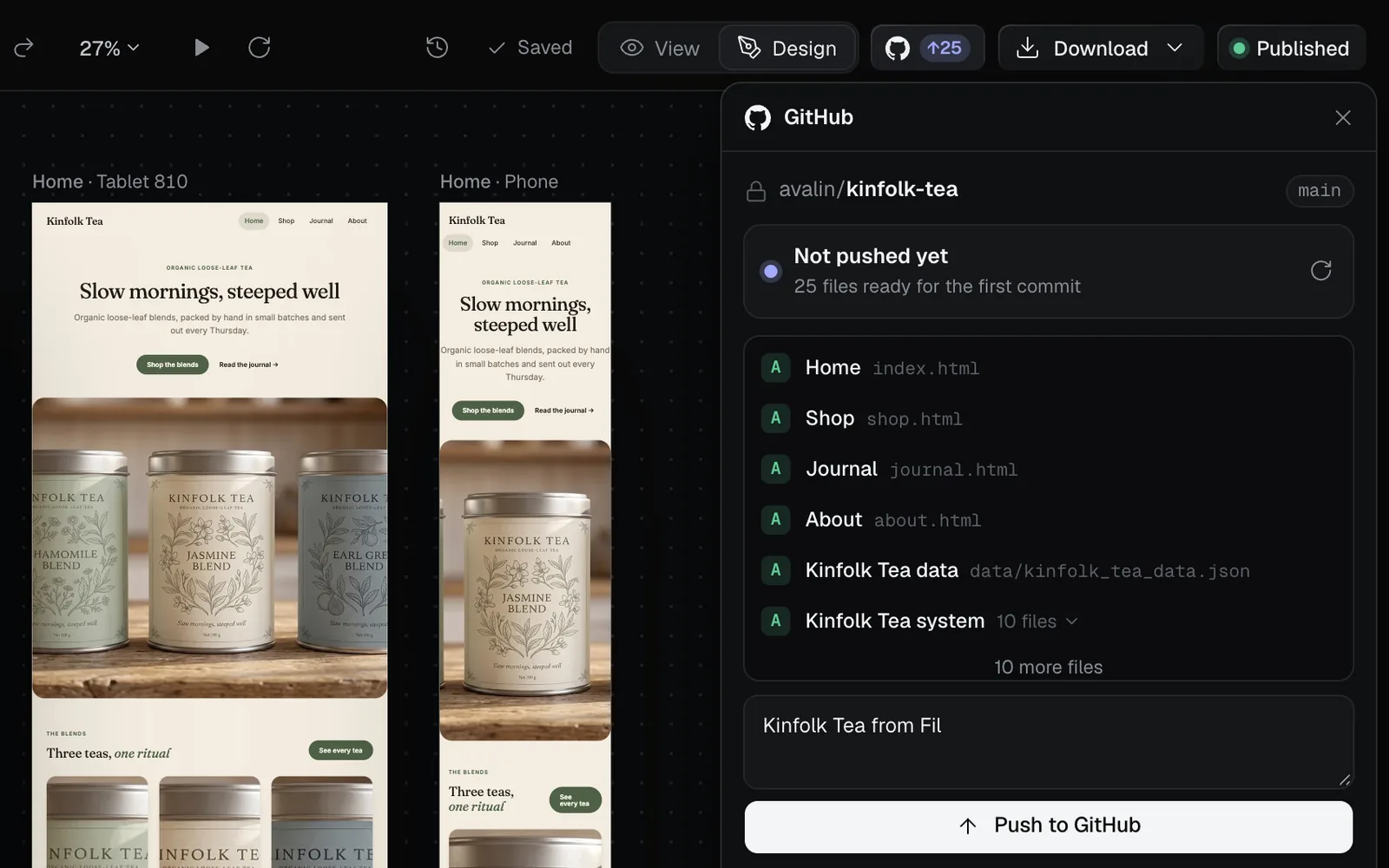Expand the Kinfolk Tea system 10 files chevron
1389x868 pixels.
[1072, 621]
